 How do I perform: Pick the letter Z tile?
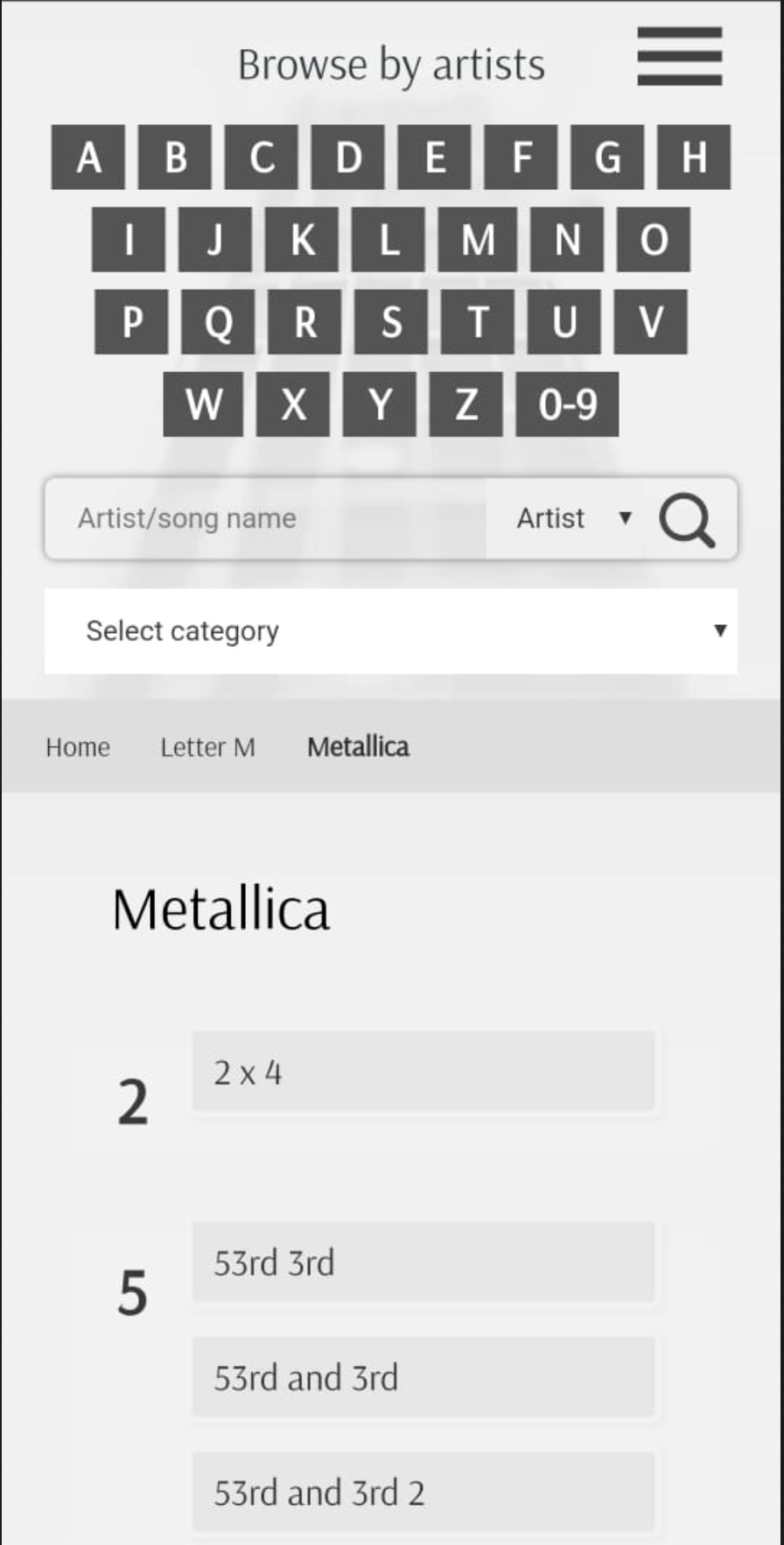466,404
